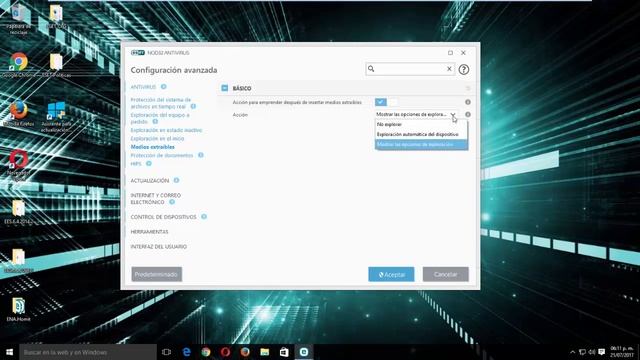Focus the settings search input field

410,69
